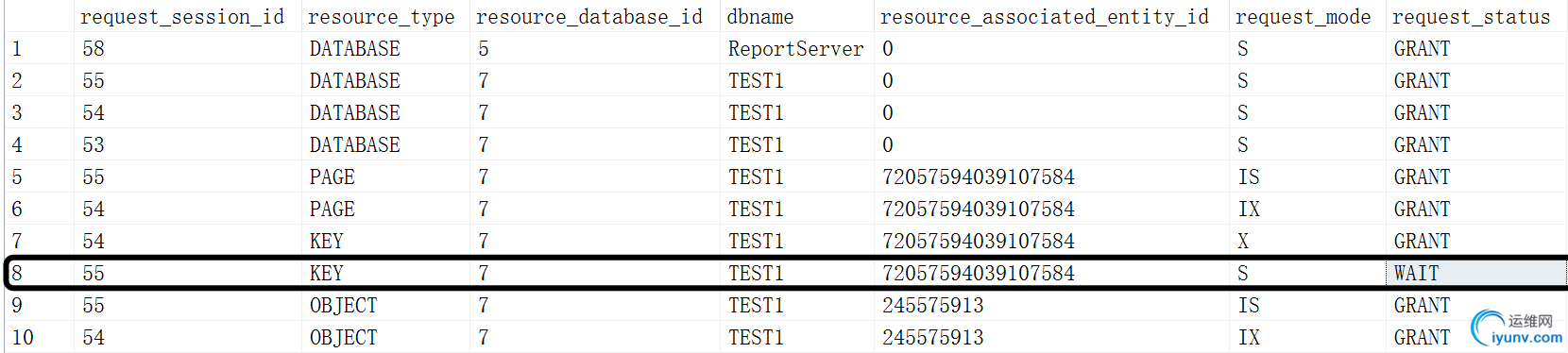Click entity id 72057594039107584 in row 5

pyautogui.click(x=1051, y=176)
